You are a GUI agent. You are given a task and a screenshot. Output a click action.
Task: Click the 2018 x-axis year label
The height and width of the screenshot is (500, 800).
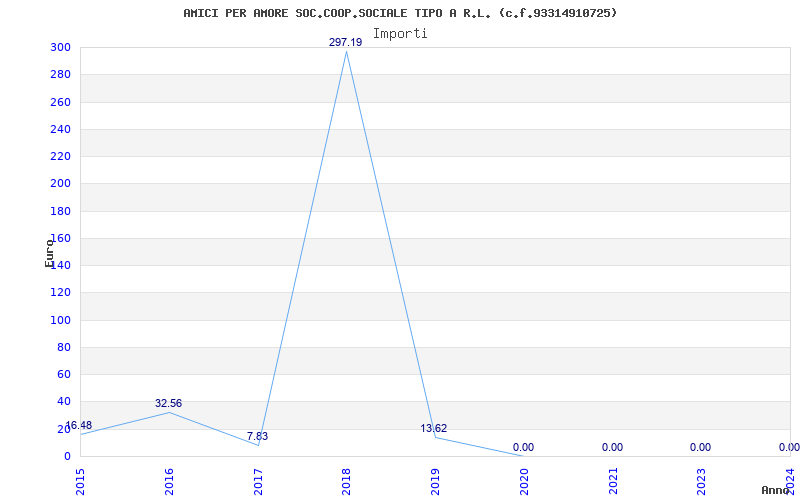346,481
